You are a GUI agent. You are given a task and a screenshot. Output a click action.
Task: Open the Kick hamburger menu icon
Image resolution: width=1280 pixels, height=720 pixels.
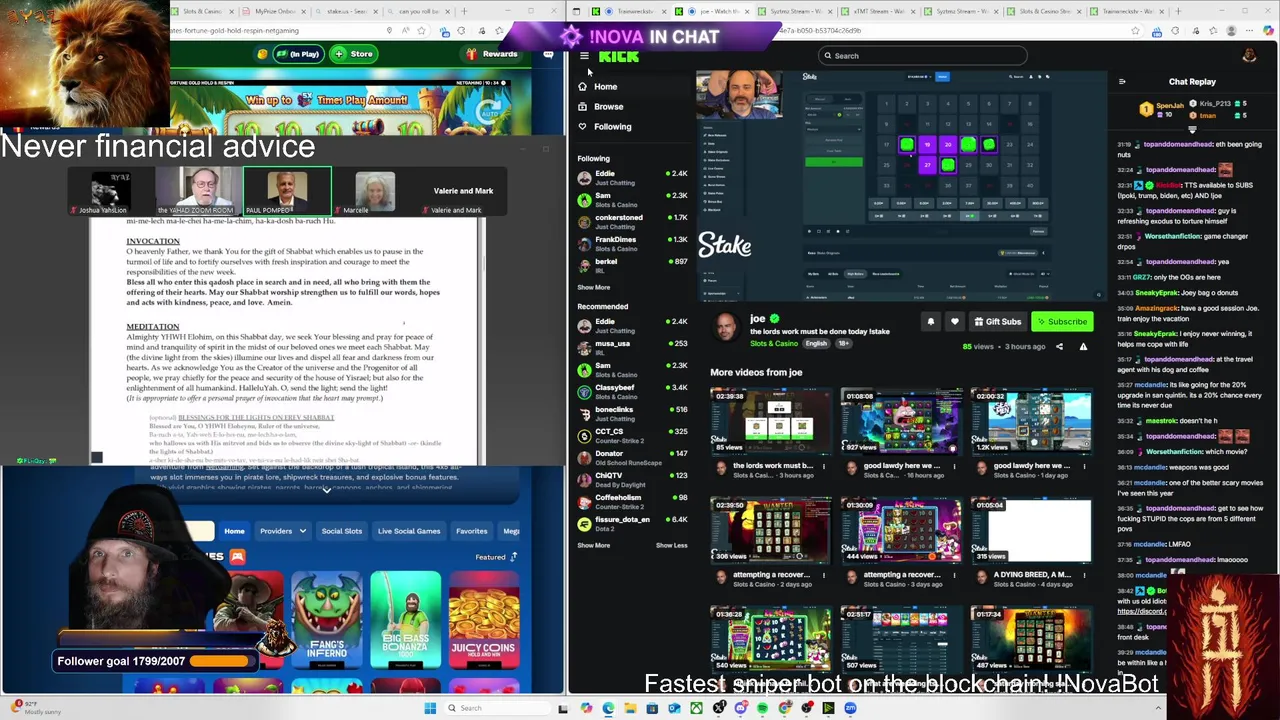point(584,56)
